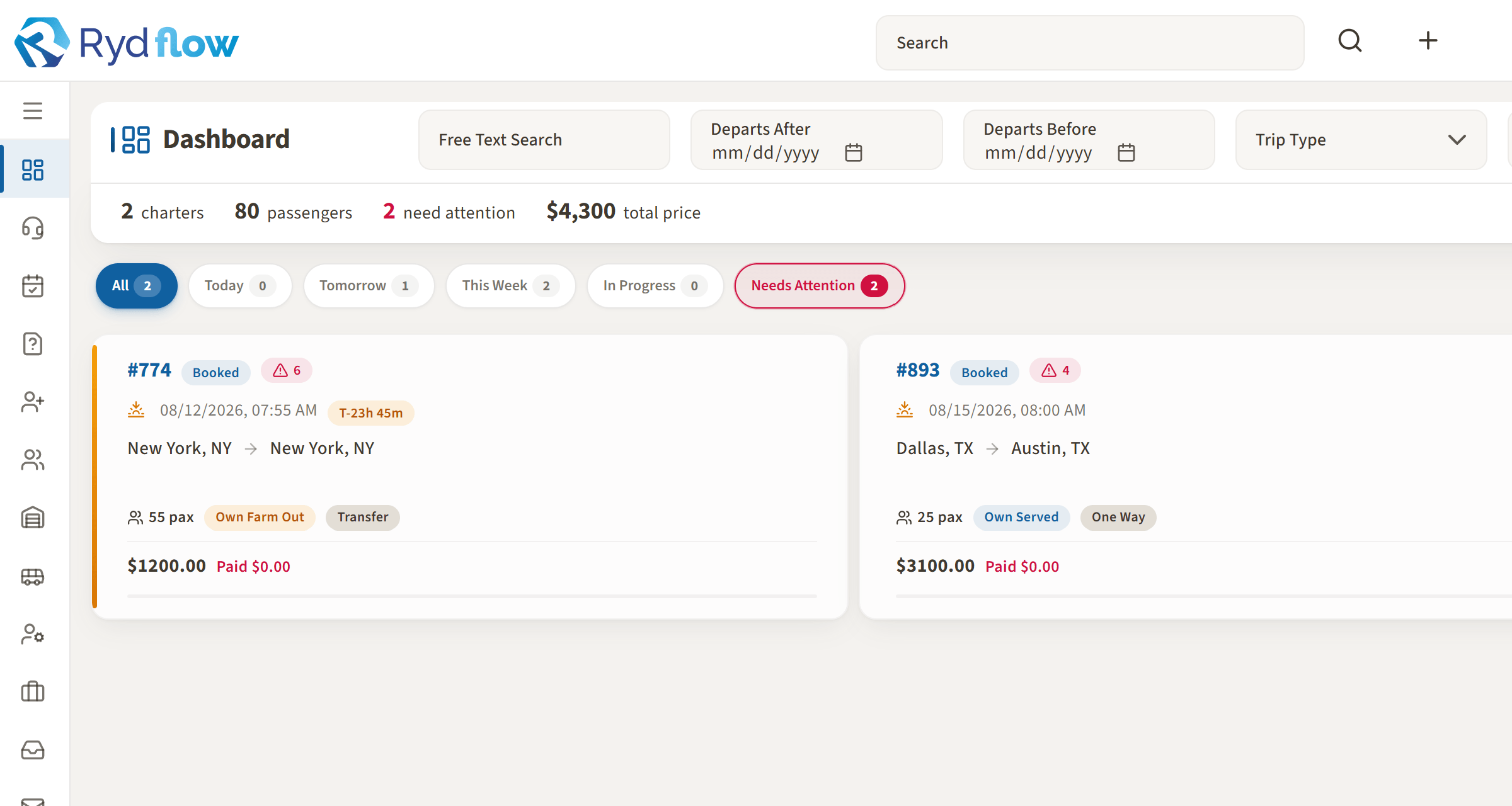Click the $4,300 total price summary
This screenshot has height=806, width=1512.
tap(624, 212)
